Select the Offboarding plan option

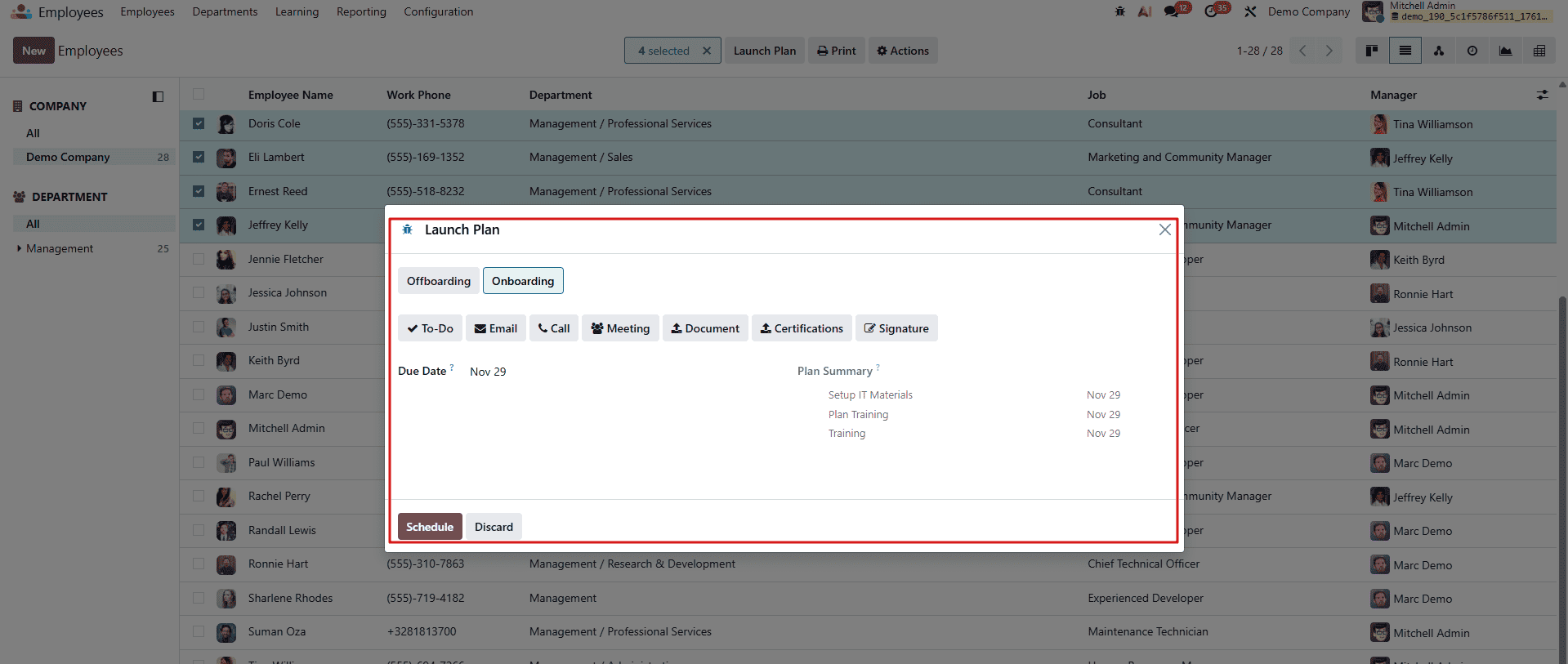pyautogui.click(x=439, y=281)
